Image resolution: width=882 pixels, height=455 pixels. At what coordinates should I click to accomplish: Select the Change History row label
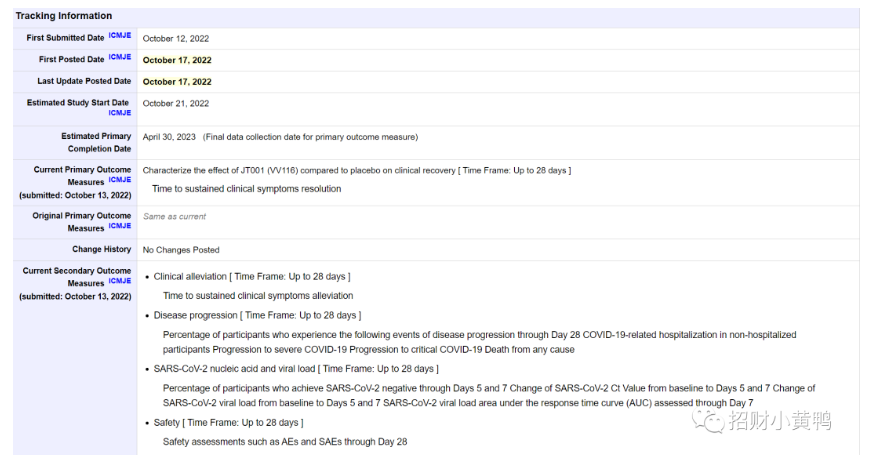[x=101, y=249]
